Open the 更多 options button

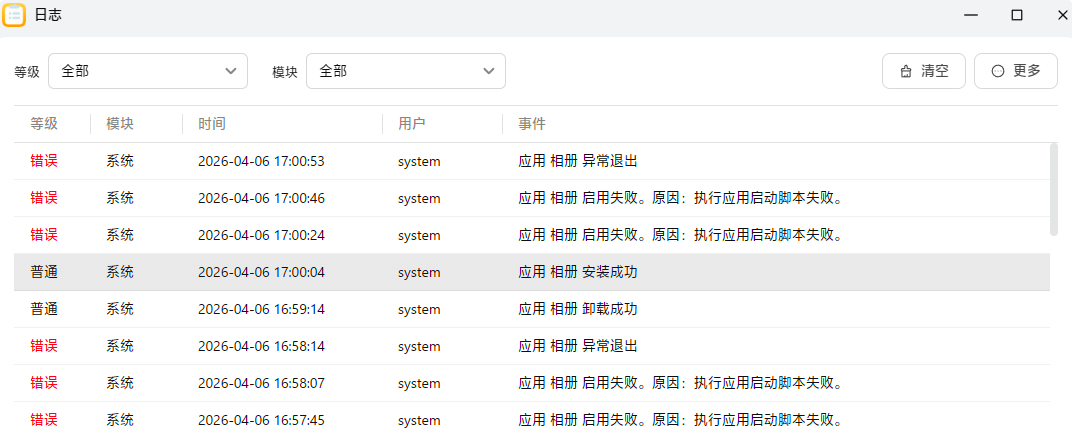point(1016,71)
